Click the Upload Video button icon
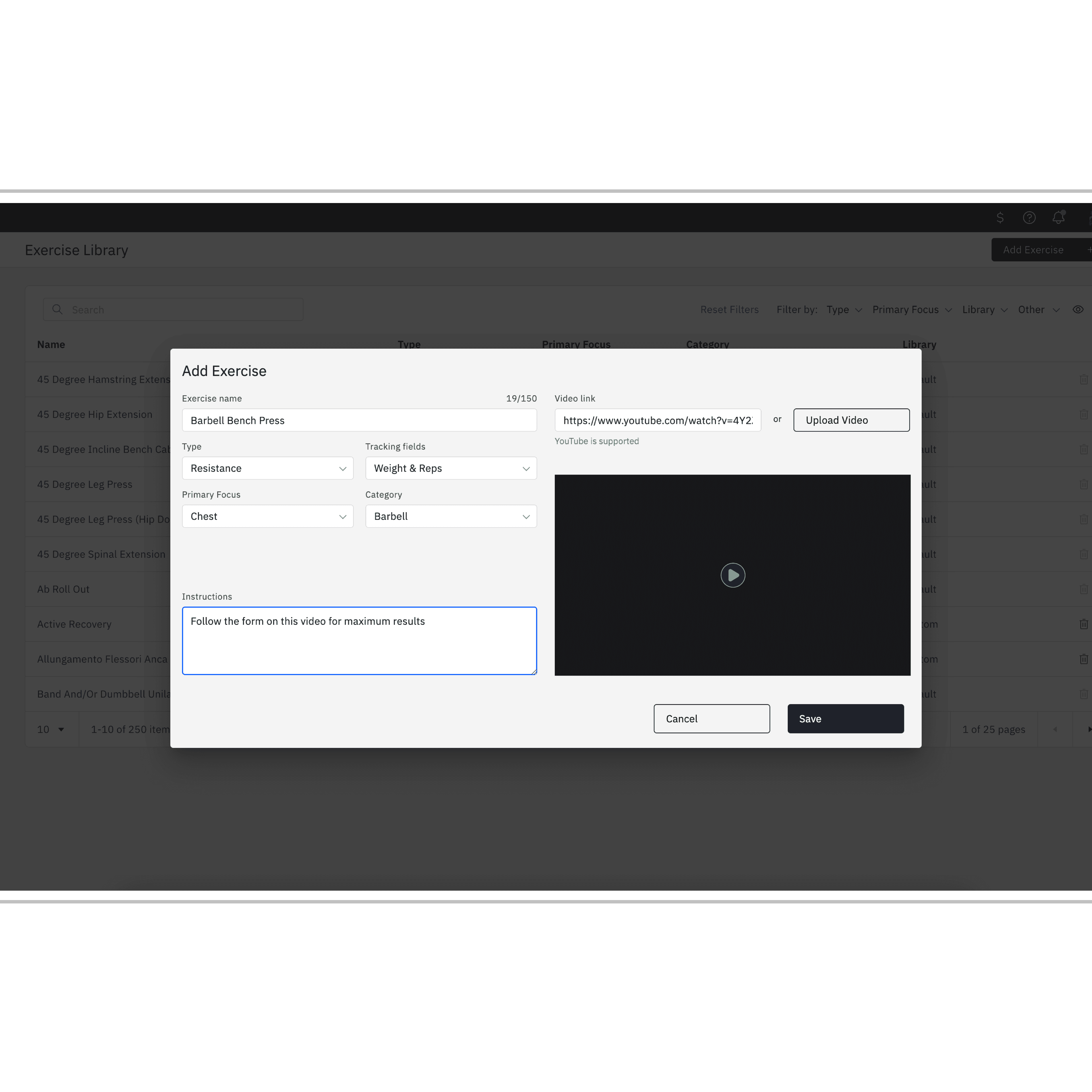 [851, 419]
